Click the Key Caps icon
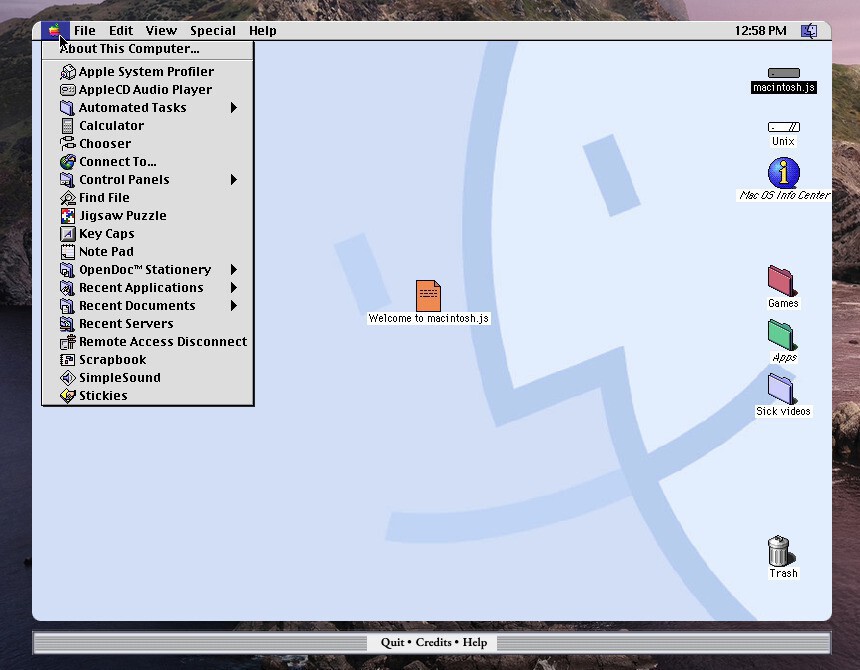 67,234
